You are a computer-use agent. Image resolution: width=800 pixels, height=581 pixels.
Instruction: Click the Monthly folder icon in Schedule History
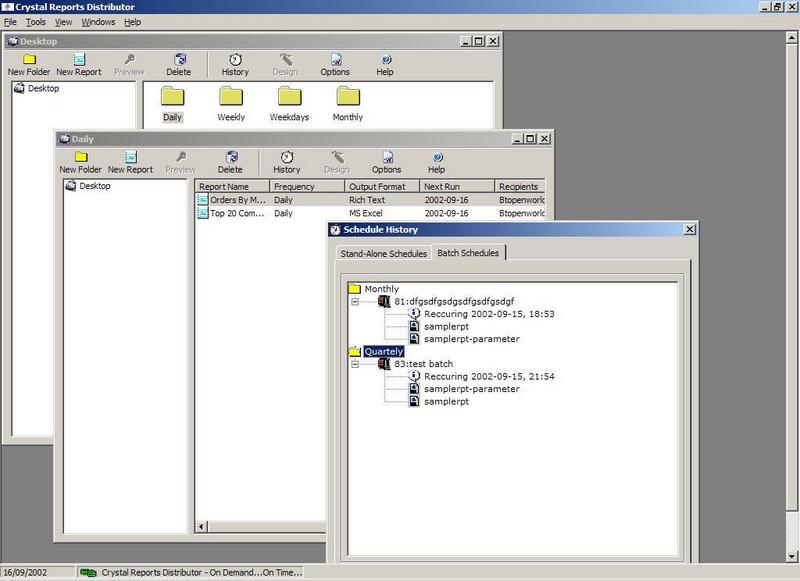coord(354,289)
